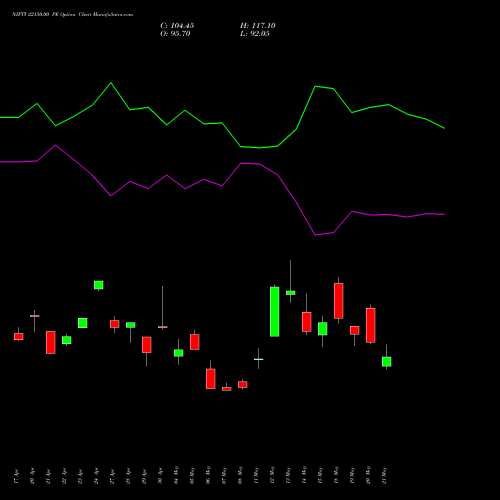Image resolution: width=500 pixels, height=500 pixels.
Task: Click the 13 May date label
Action: point(288,475)
